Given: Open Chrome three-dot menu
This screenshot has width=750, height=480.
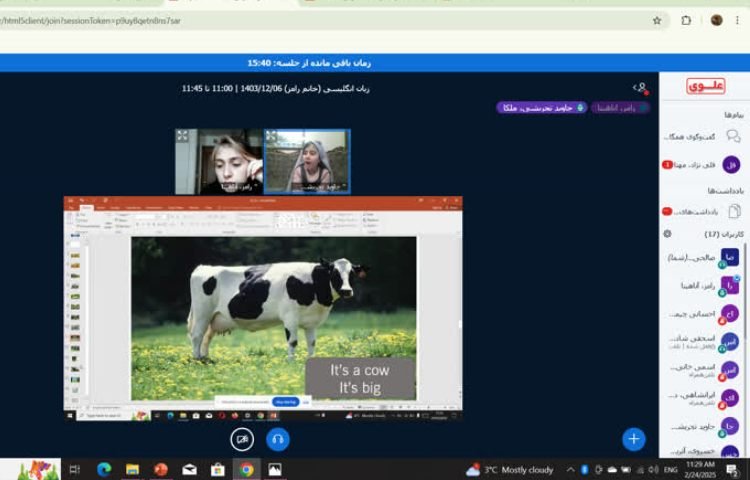Looking at the screenshot, I should tap(737, 20).
